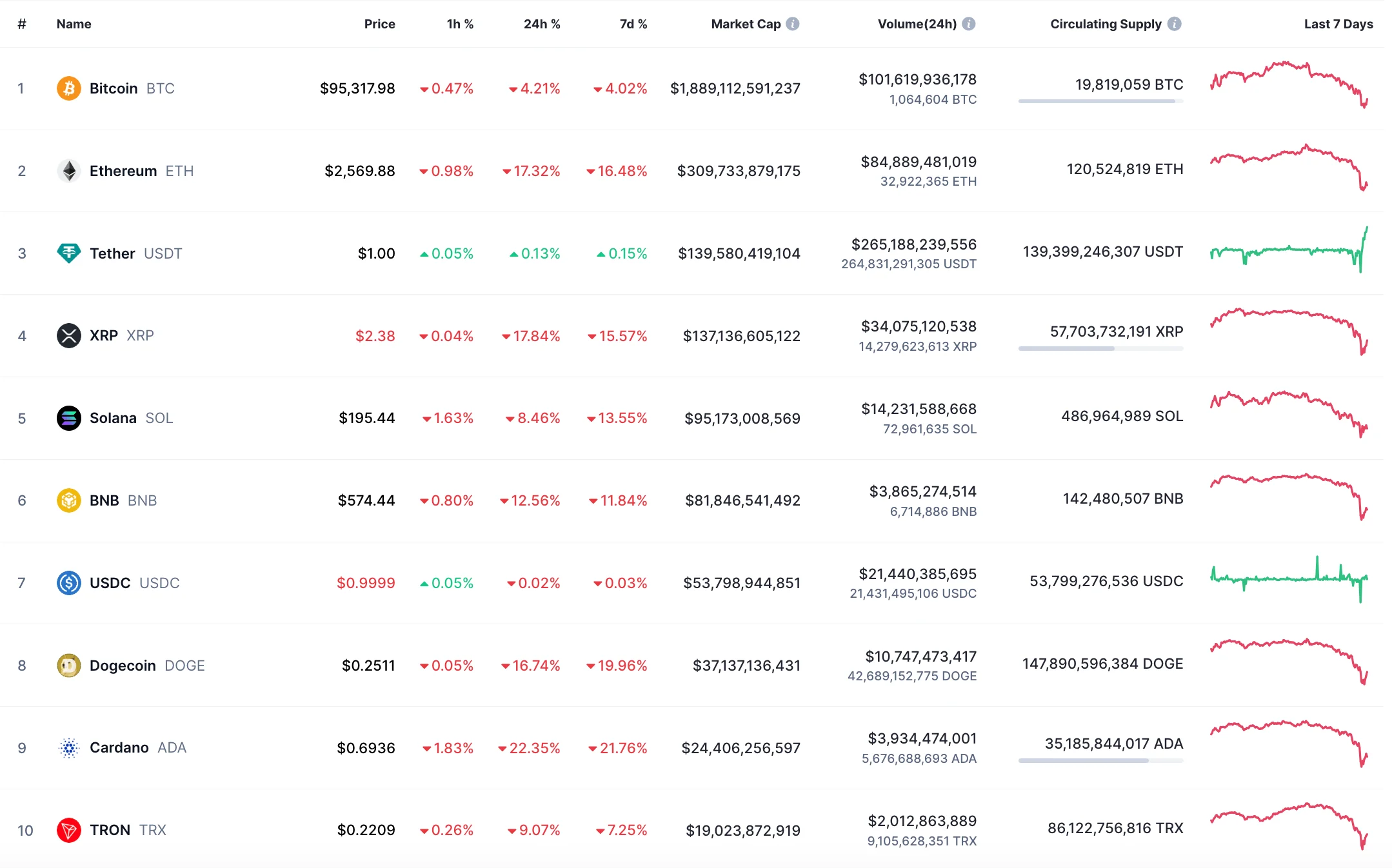The width and height of the screenshot is (1392, 868).
Task: Click the Volume(24h) info icon
Action: (969, 24)
